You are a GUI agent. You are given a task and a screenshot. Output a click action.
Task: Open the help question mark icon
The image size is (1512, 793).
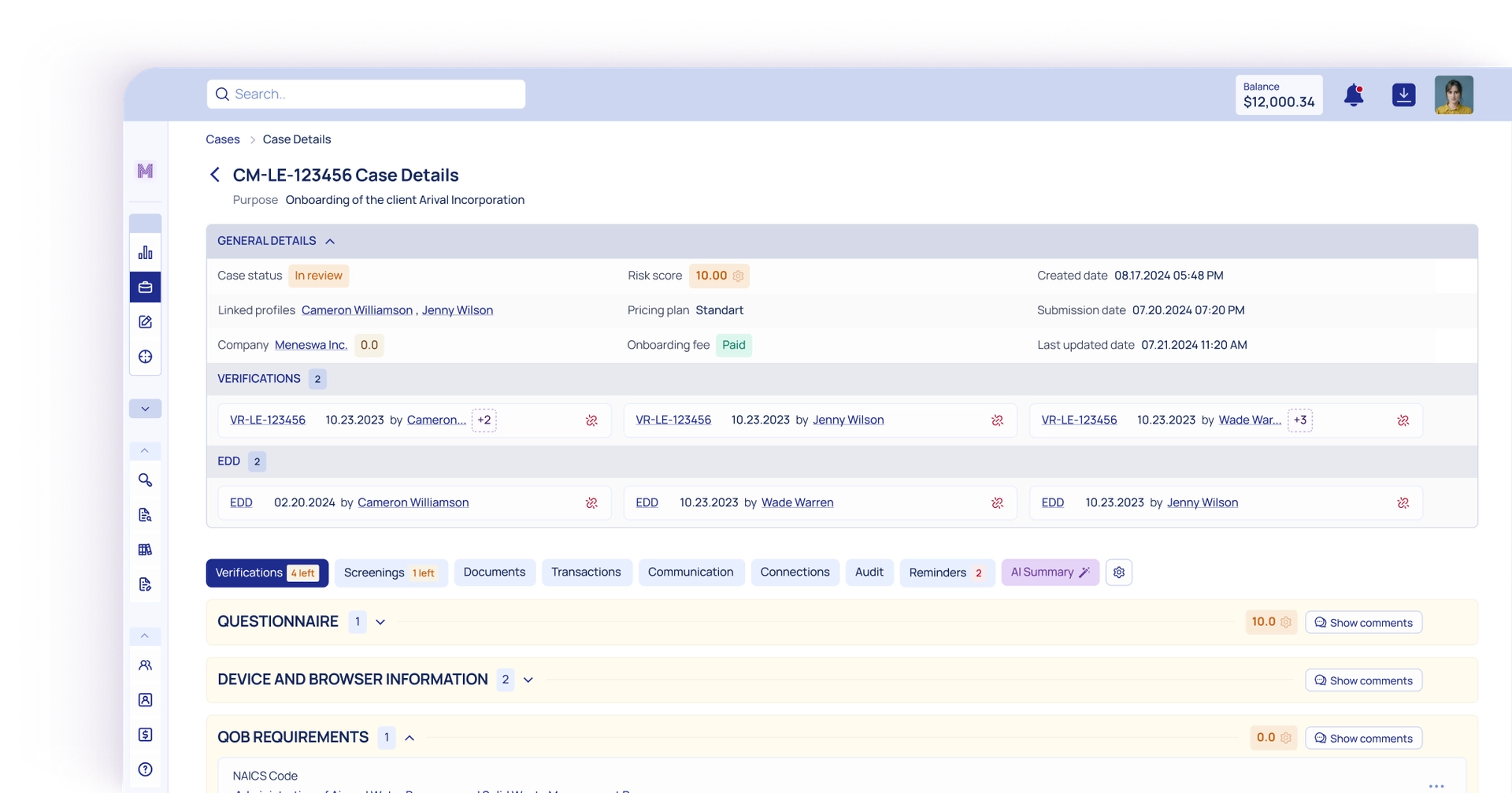point(145,769)
